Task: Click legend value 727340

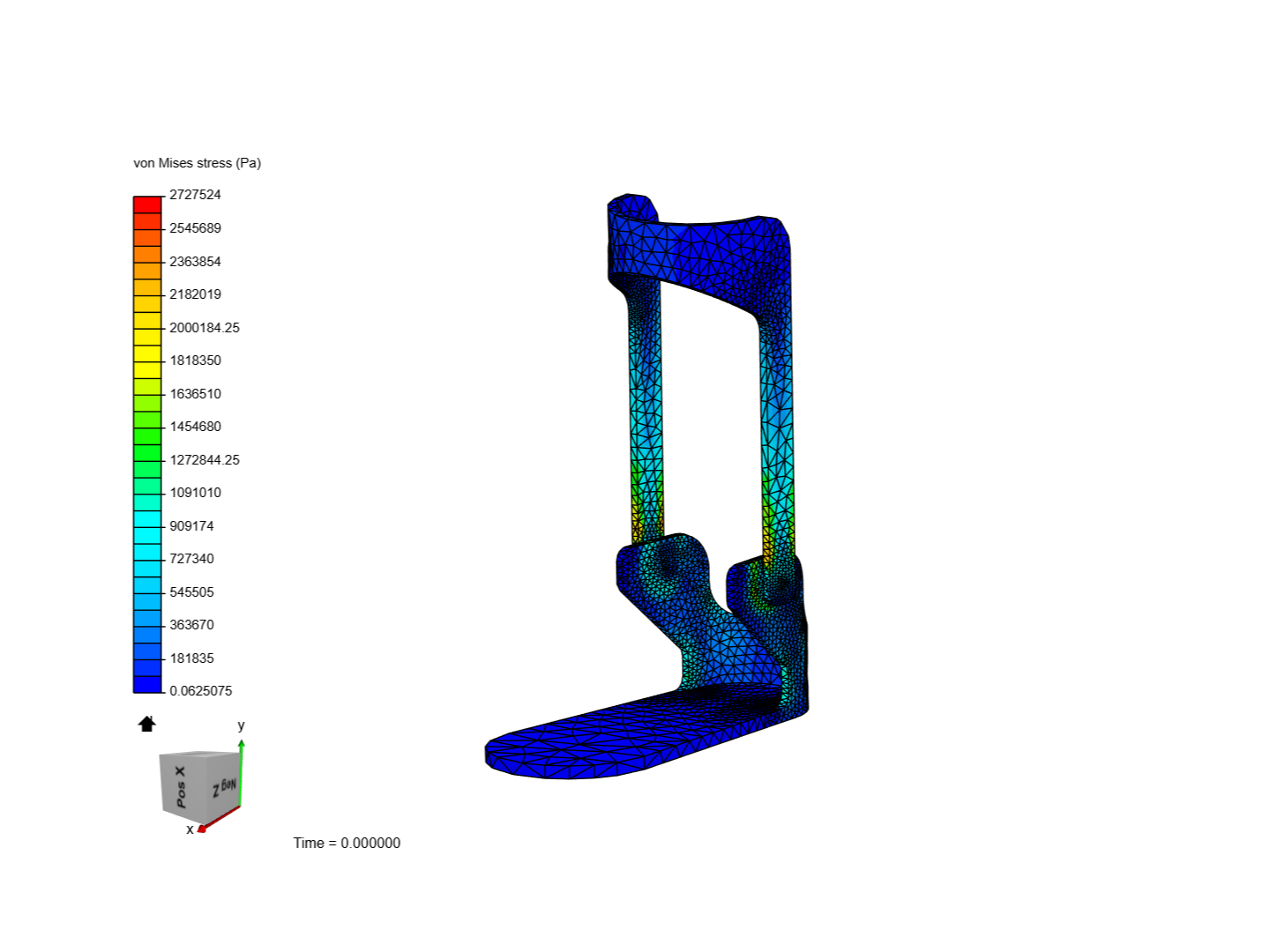Action: [191, 559]
